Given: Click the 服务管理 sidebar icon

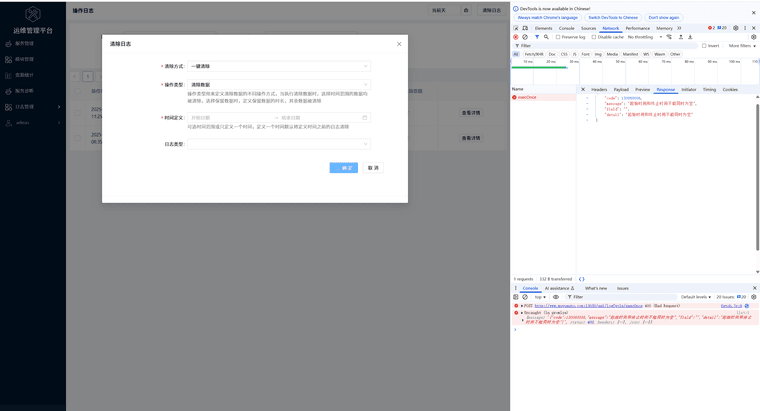Looking at the screenshot, I should 8,44.
